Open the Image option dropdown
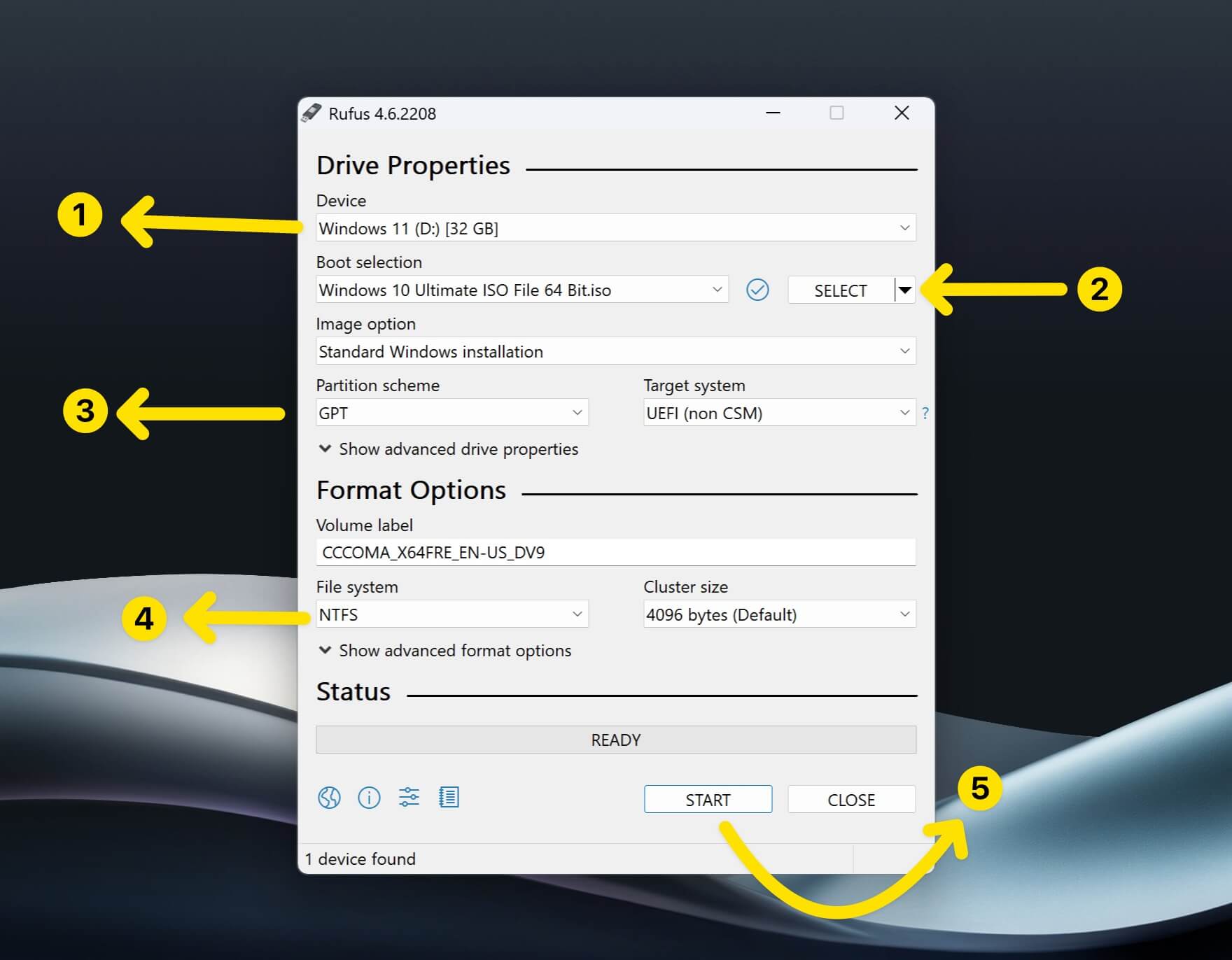 pyautogui.click(x=616, y=351)
